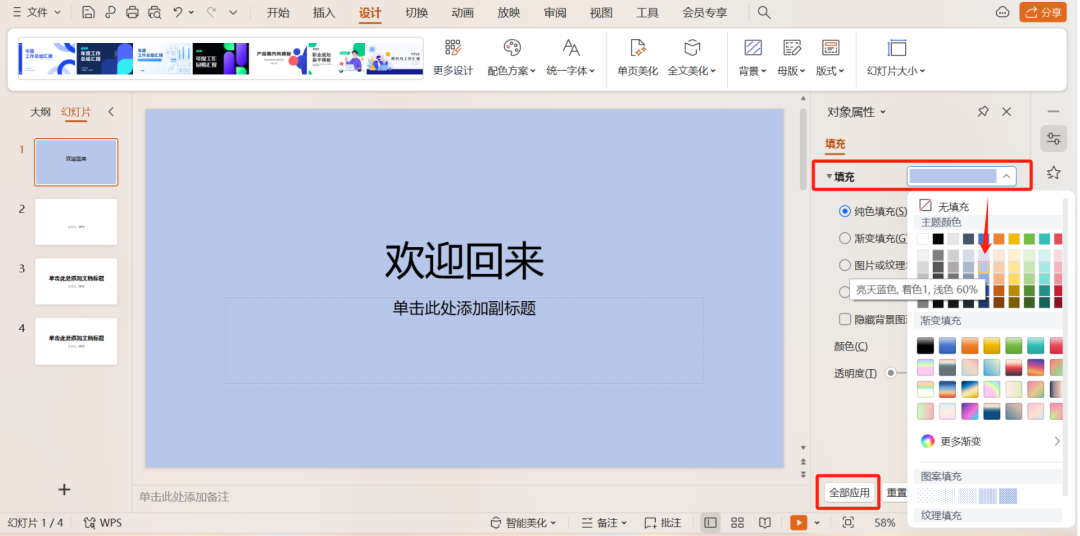
Task: Pick the black theme color swatch
Action: coord(938,239)
